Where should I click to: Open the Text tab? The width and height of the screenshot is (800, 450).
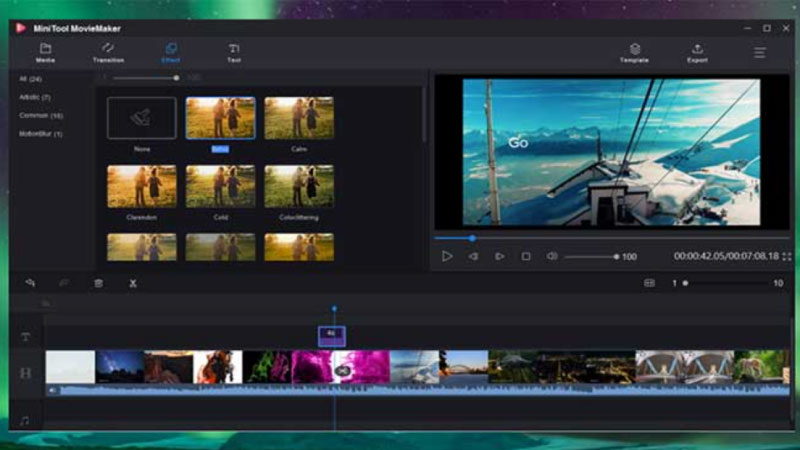[233, 52]
